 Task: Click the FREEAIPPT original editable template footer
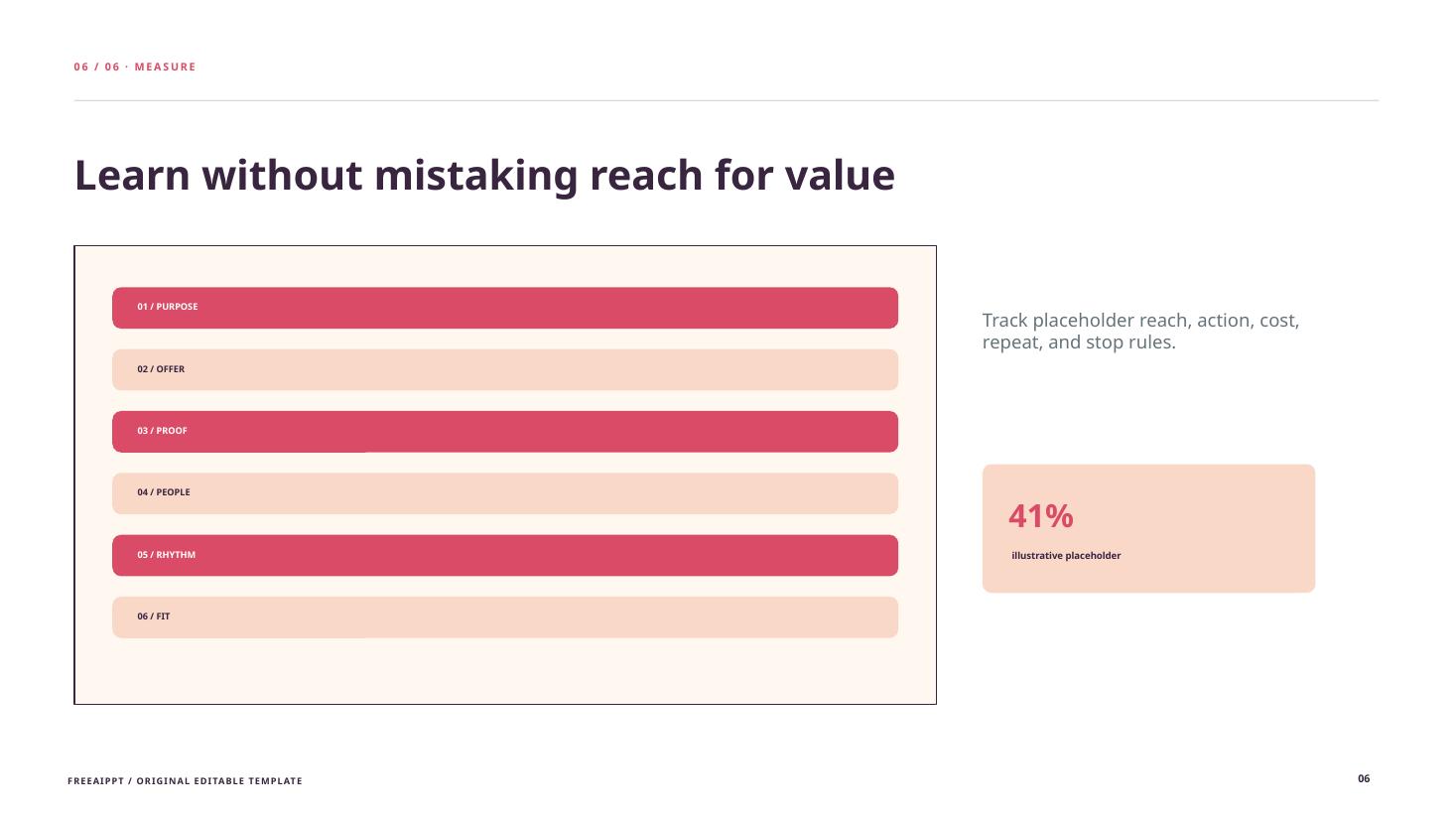point(185,781)
